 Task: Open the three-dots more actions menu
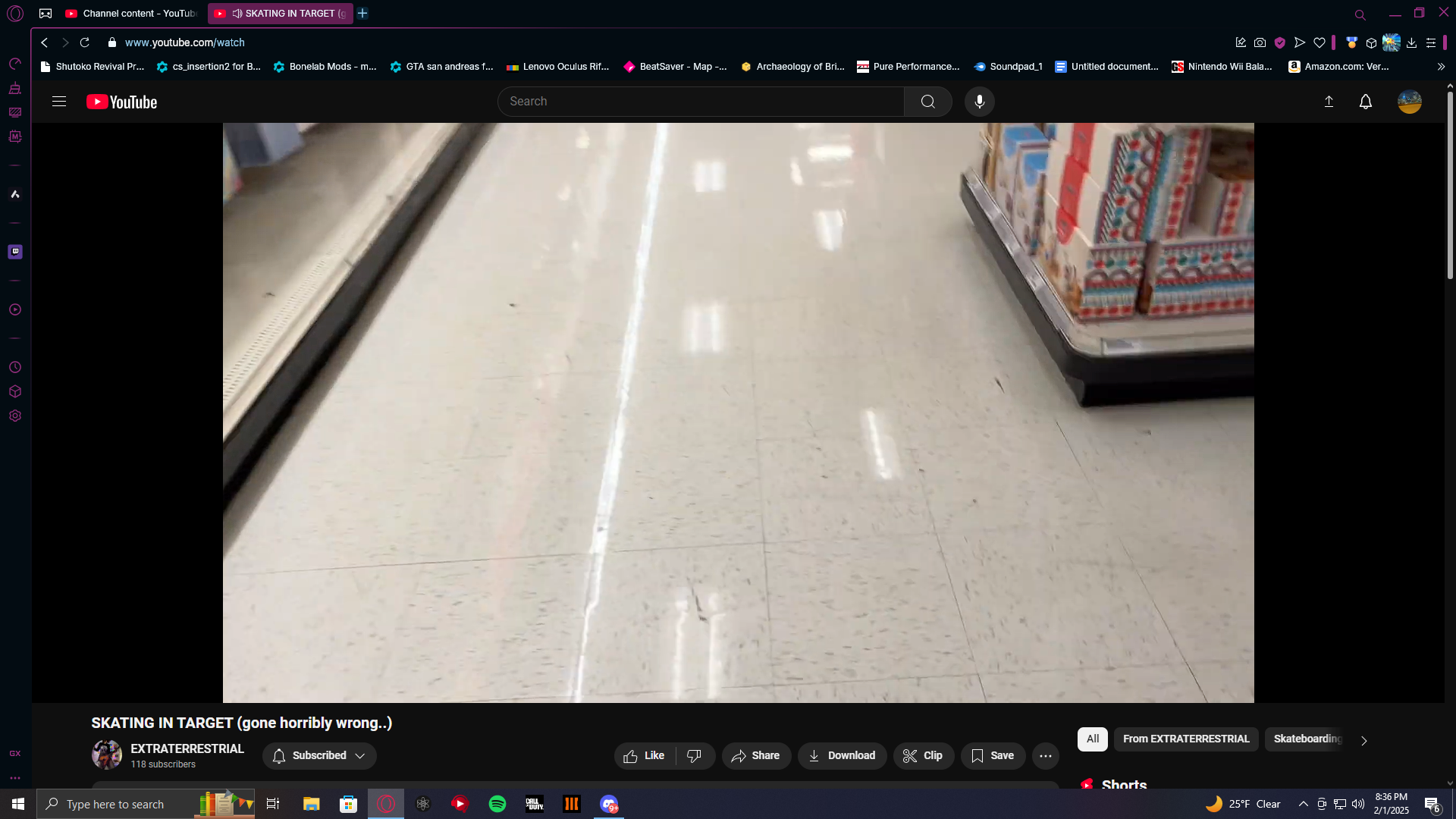1045,755
